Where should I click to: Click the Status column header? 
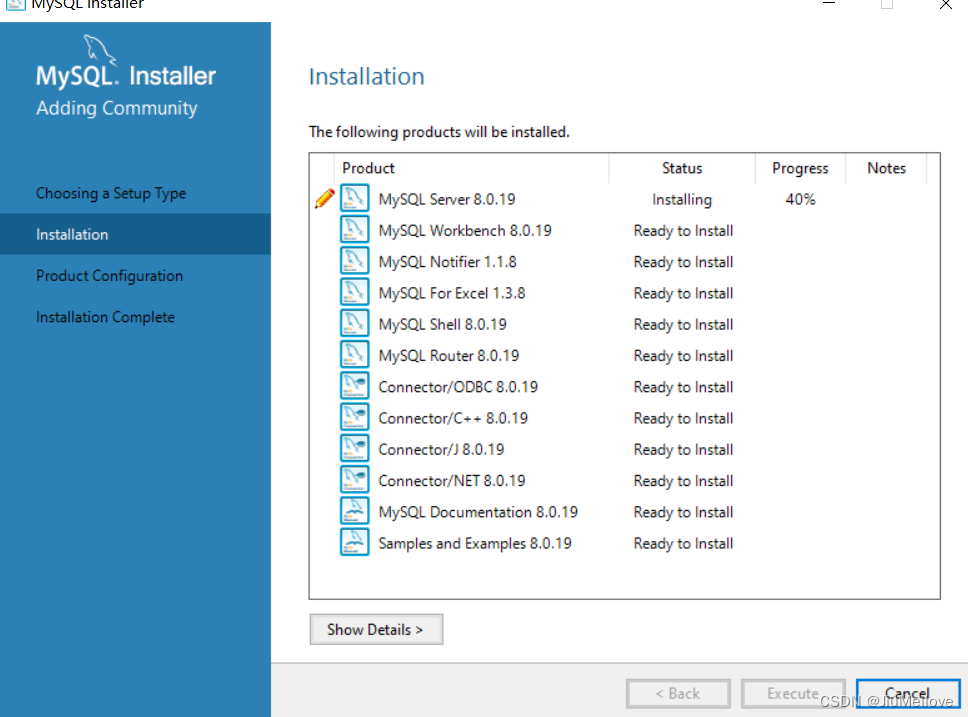click(x=682, y=169)
